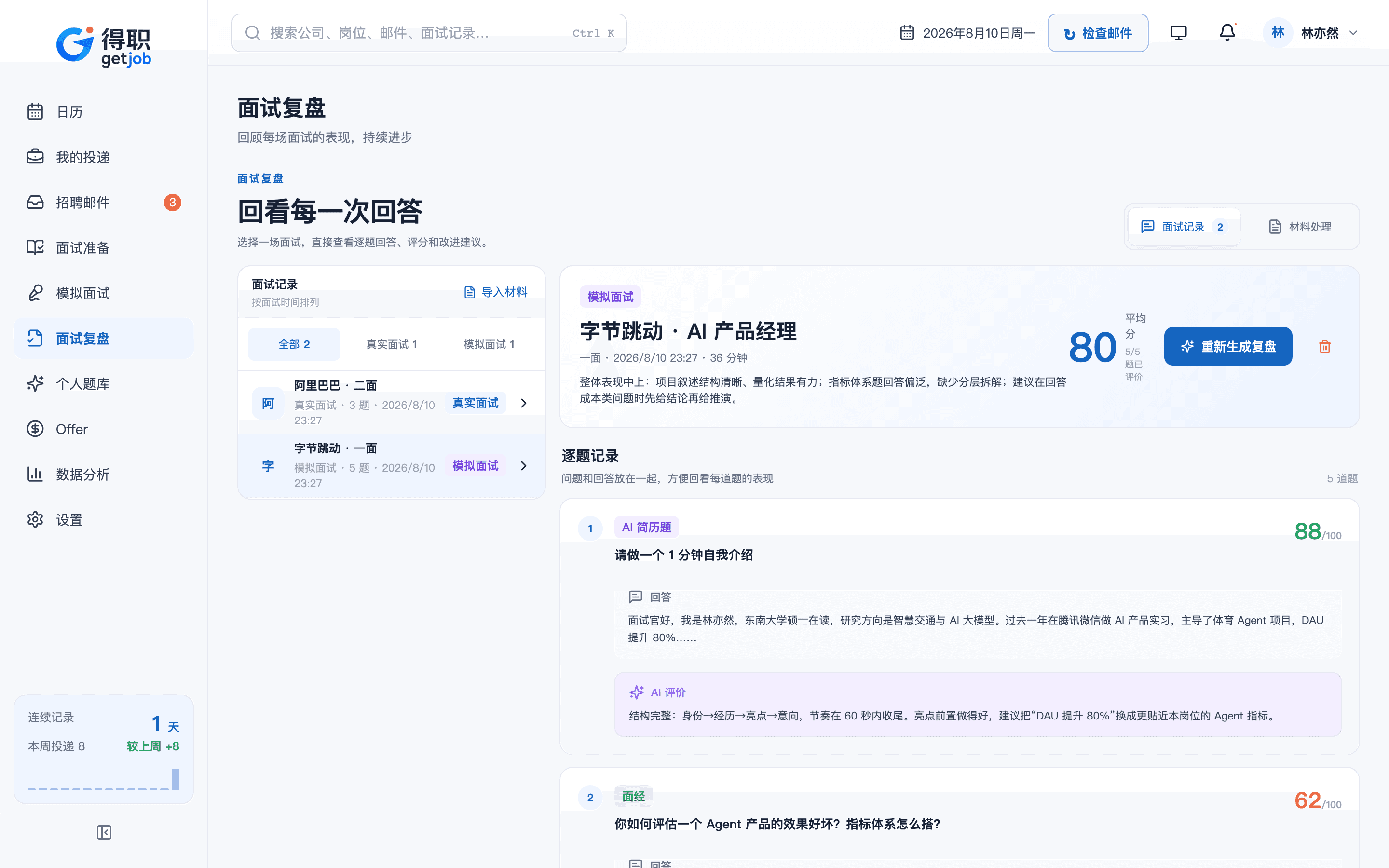Screen dimensions: 1389x868
Task: Go to 我的投递 in the sidebar
Action: (x=103, y=157)
